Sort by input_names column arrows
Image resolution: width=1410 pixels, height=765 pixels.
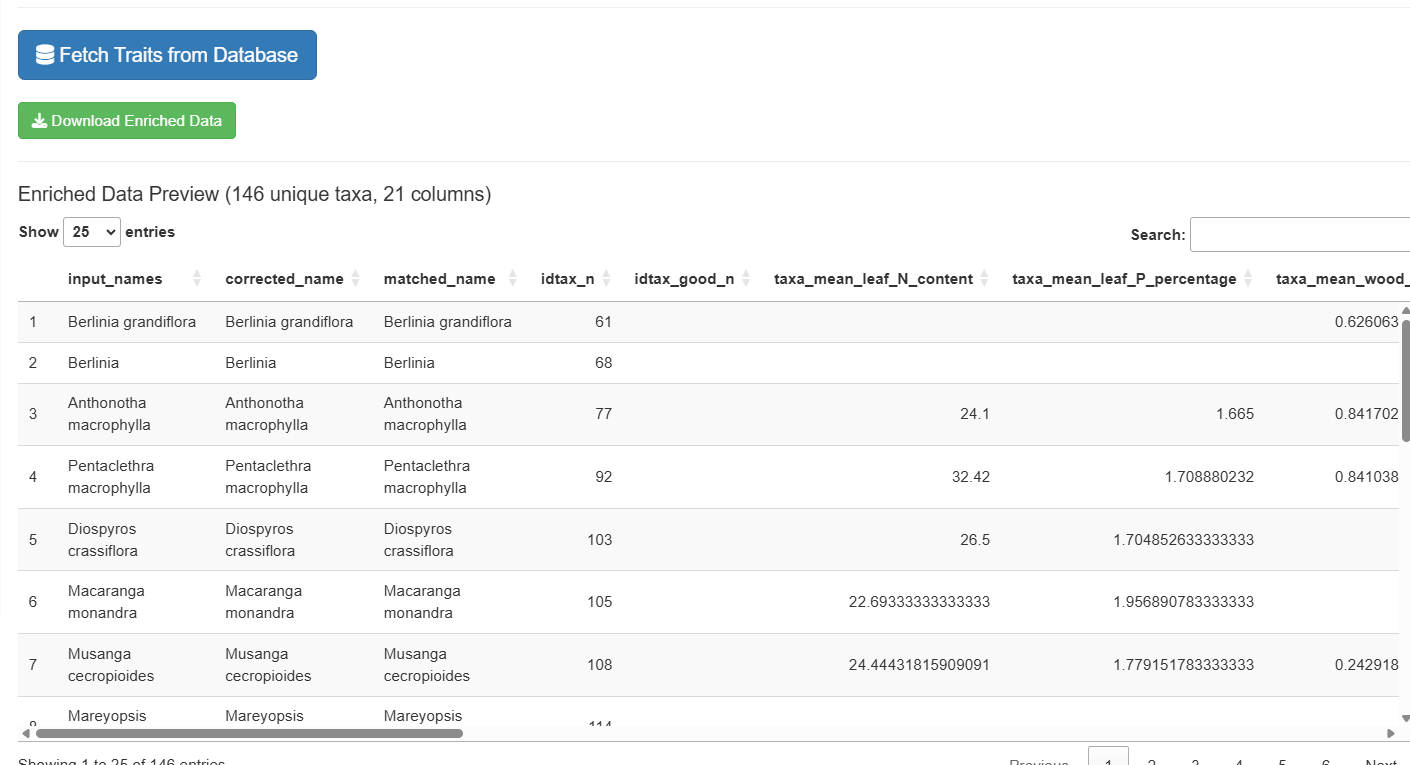(196, 279)
